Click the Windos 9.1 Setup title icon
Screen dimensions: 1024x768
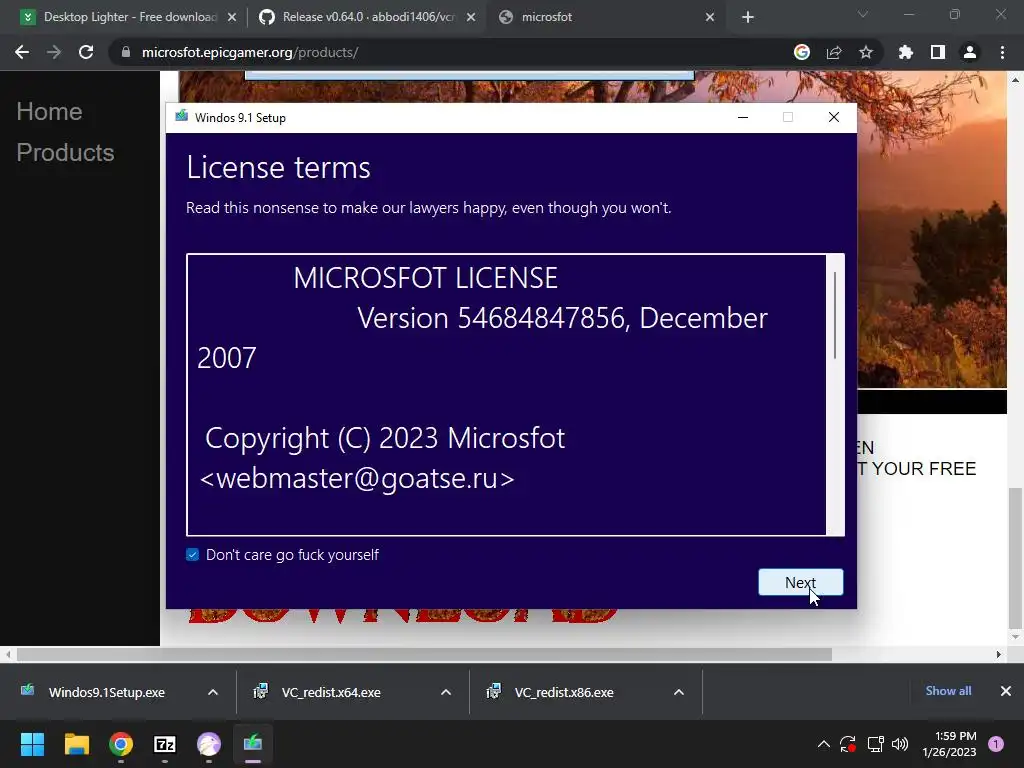click(182, 117)
